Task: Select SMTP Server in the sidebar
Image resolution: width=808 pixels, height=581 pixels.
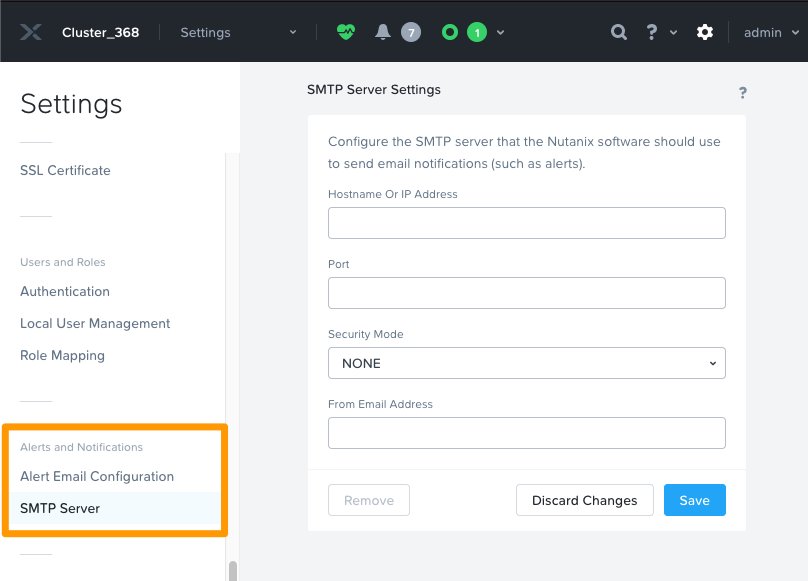Action: click(58, 508)
